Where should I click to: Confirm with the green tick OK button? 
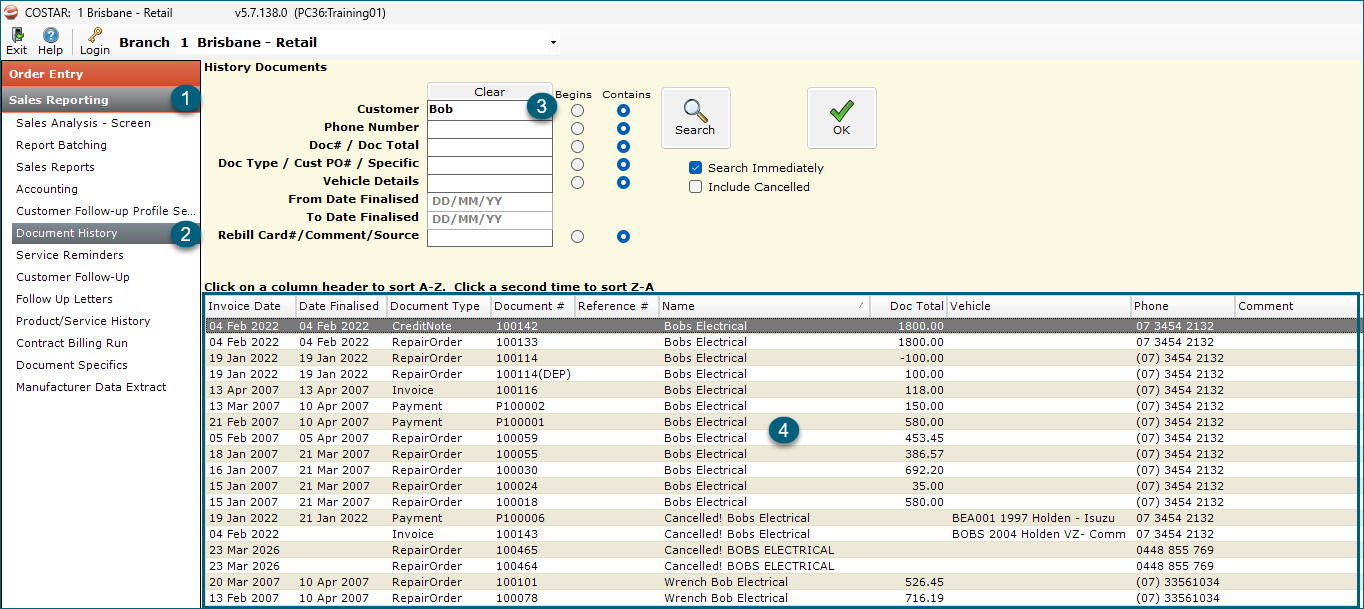[x=842, y=118]
